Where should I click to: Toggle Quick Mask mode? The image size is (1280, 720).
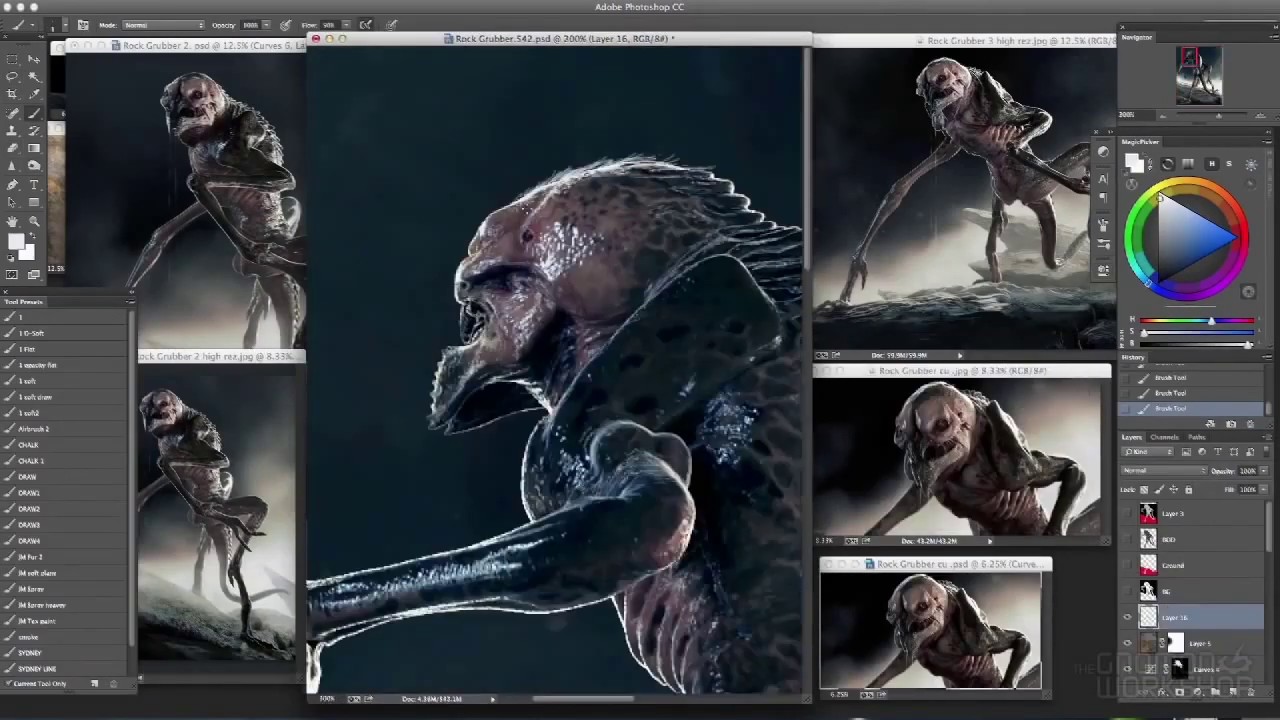click(11, 274)
